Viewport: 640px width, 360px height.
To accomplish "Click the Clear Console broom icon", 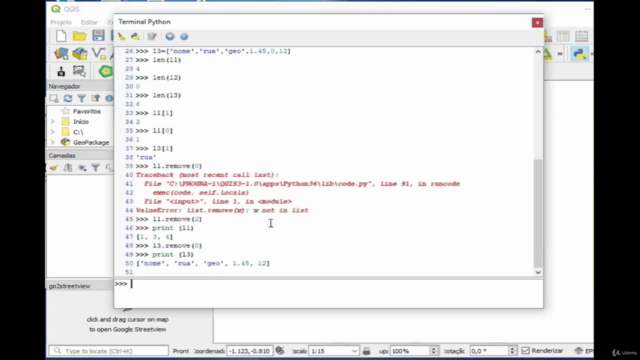I will 122,36.
